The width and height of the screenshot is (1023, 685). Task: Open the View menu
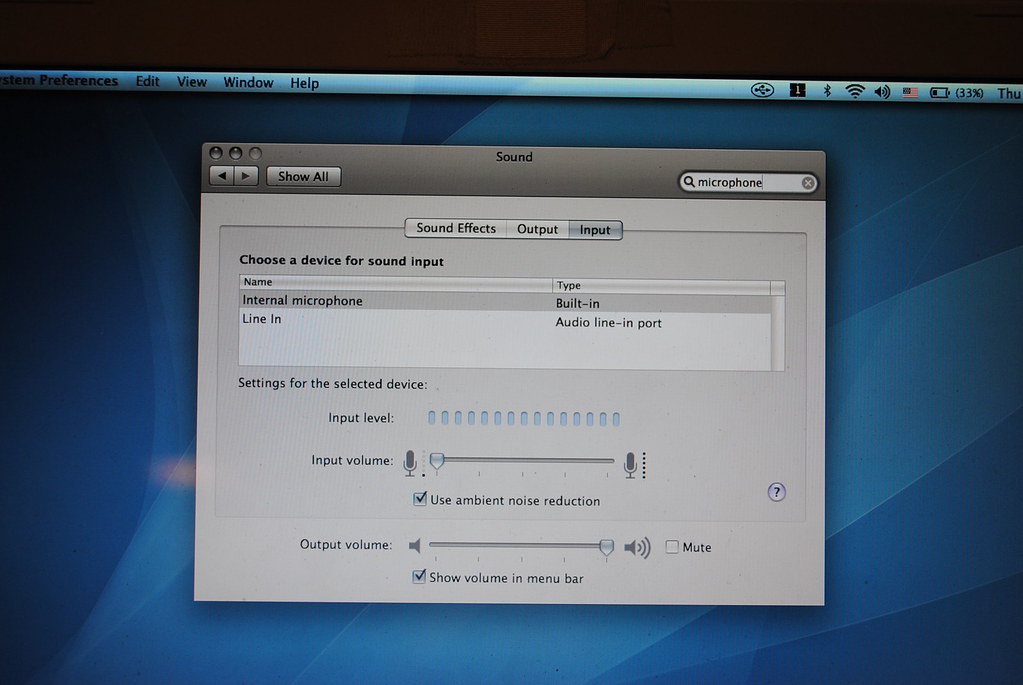point(191,82)
